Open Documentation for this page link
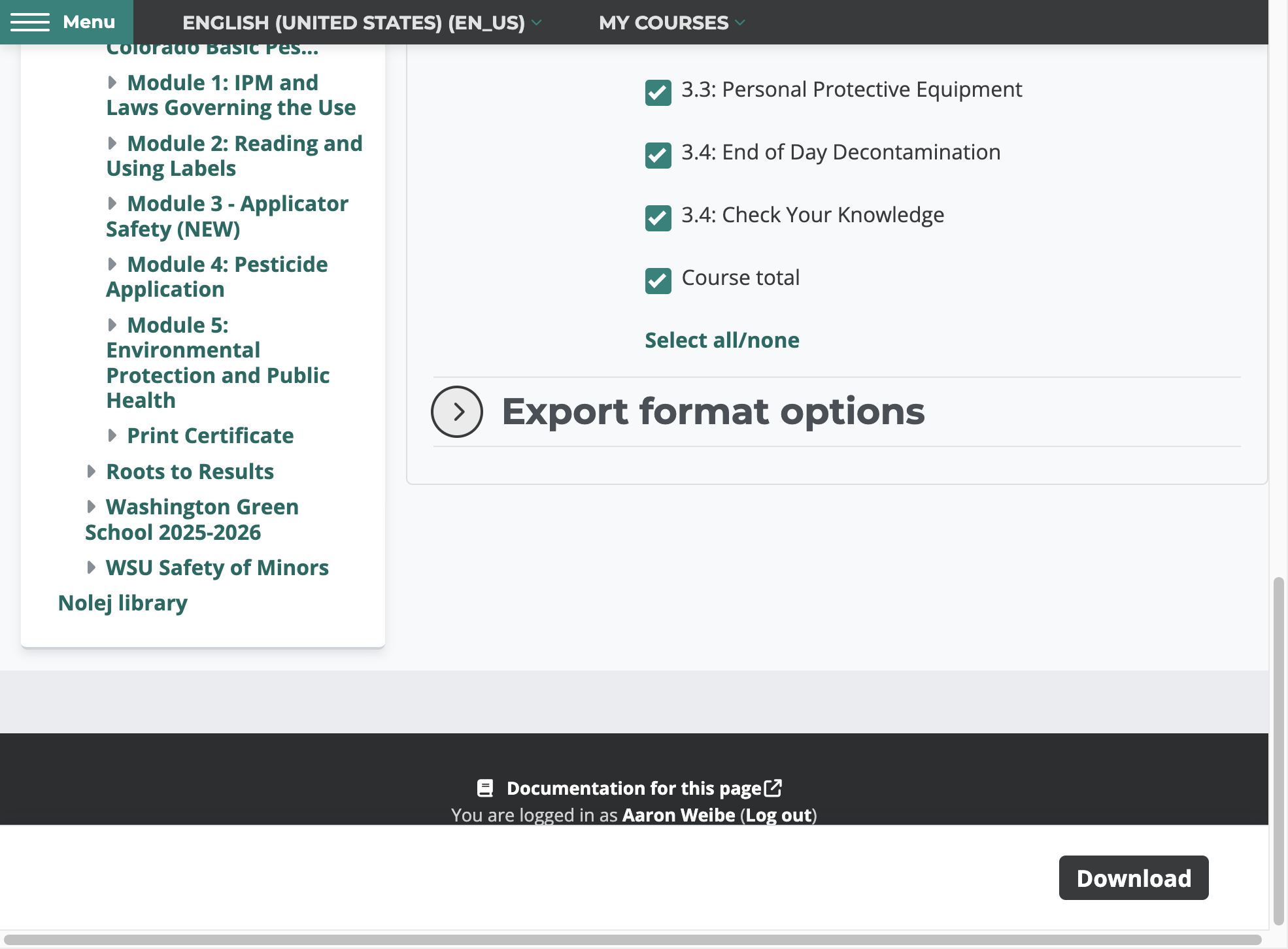The width and height of the screenshot is (1288, 949). (634, 788)
